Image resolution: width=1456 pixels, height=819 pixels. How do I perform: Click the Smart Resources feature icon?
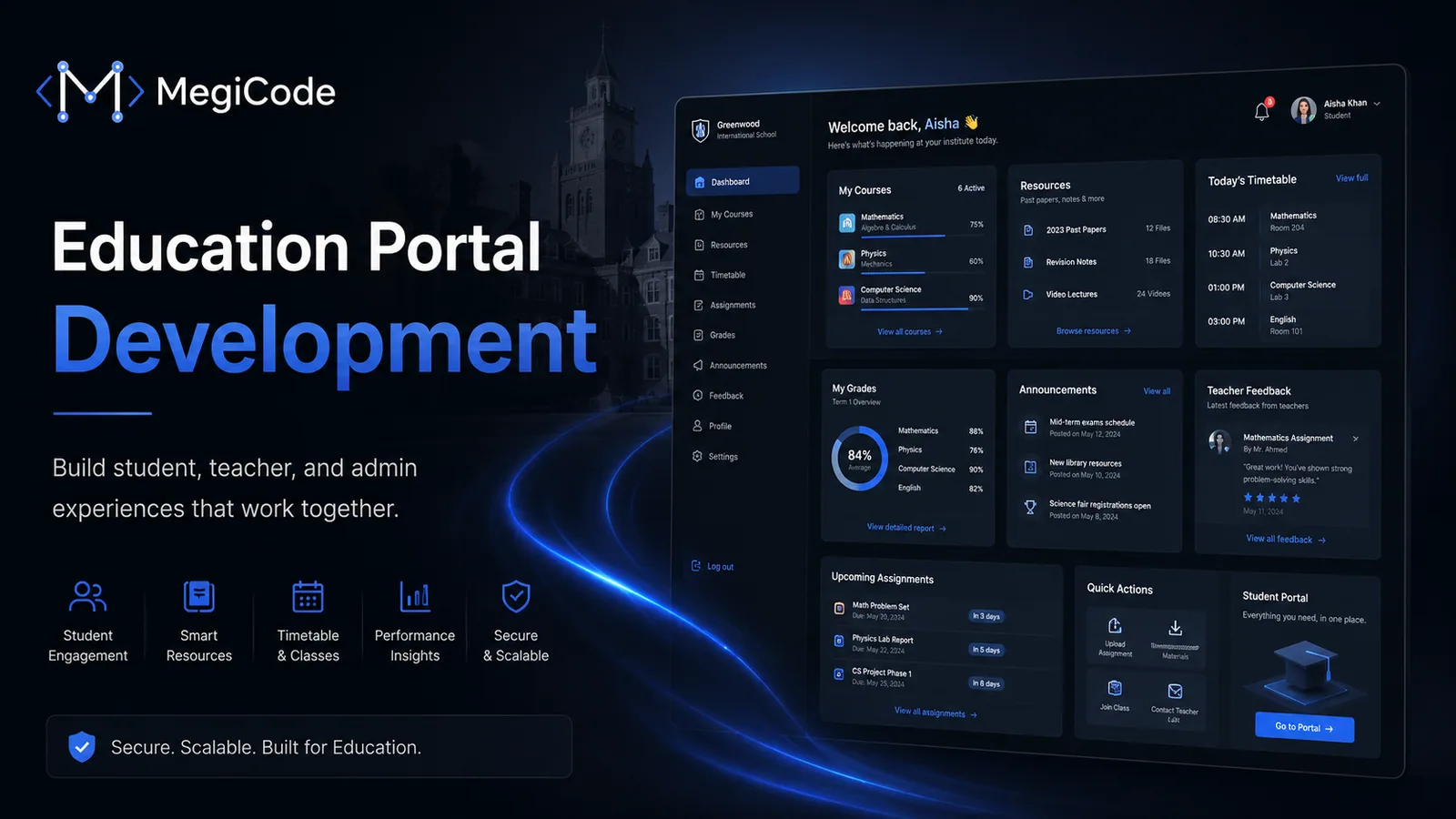[198, 597]
